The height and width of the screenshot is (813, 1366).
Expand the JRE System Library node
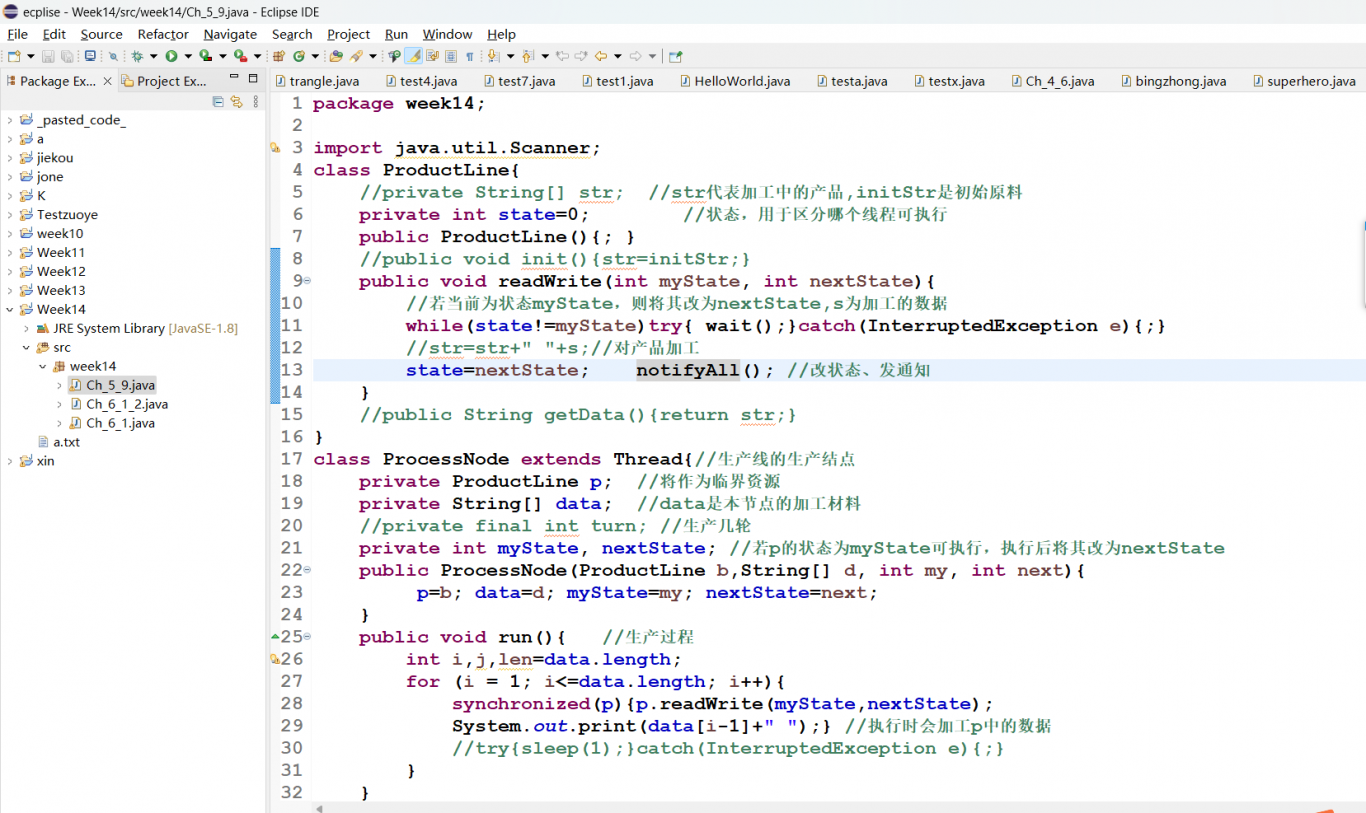(x=27, y=328)
